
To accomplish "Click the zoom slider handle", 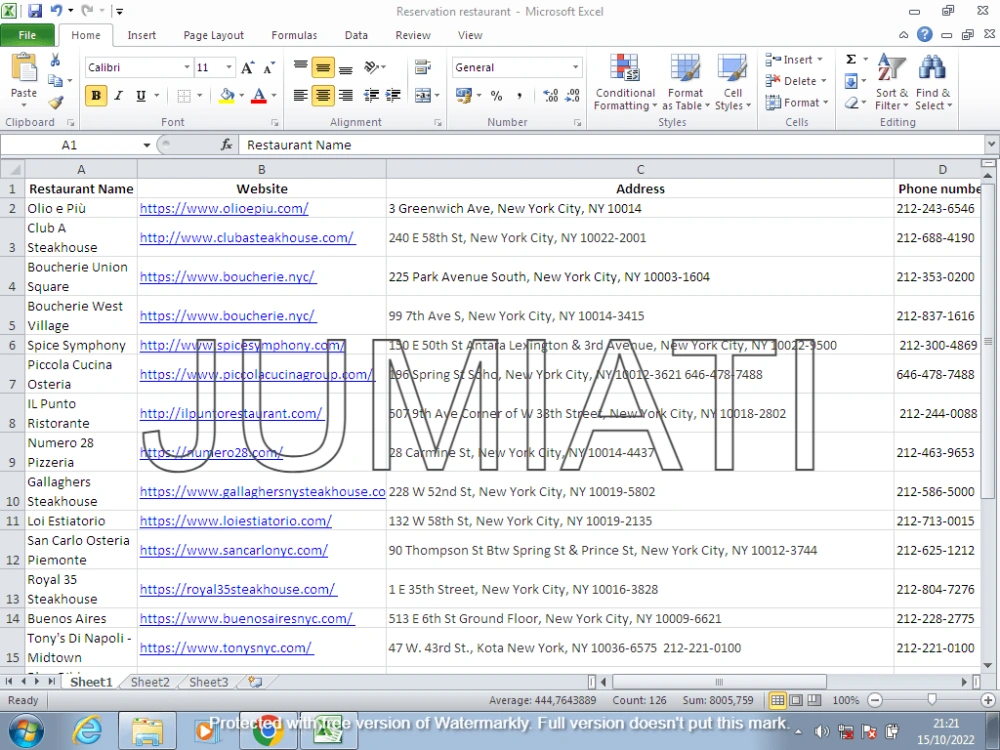I will (932, 700).
